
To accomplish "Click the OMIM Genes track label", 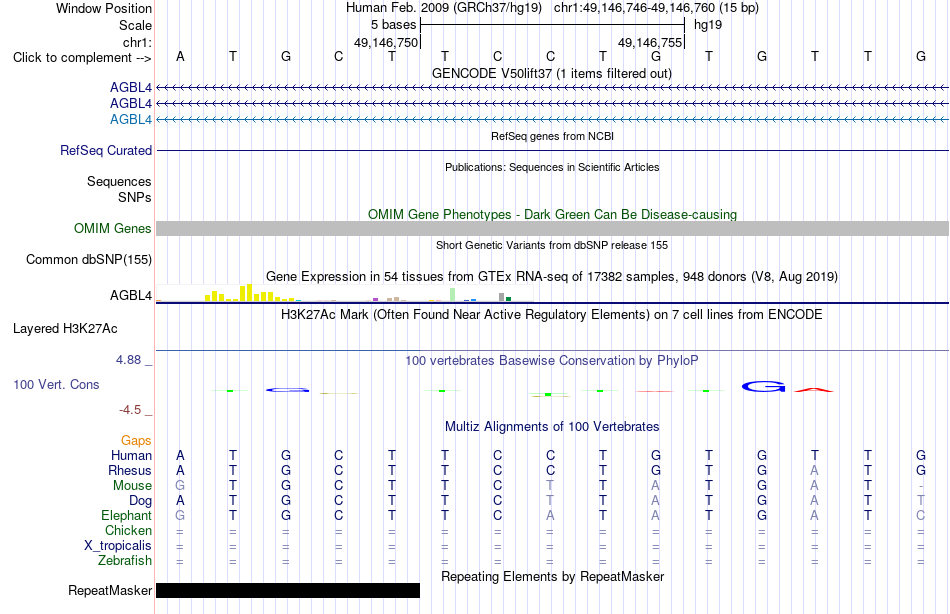I will (x=113, y=229).
